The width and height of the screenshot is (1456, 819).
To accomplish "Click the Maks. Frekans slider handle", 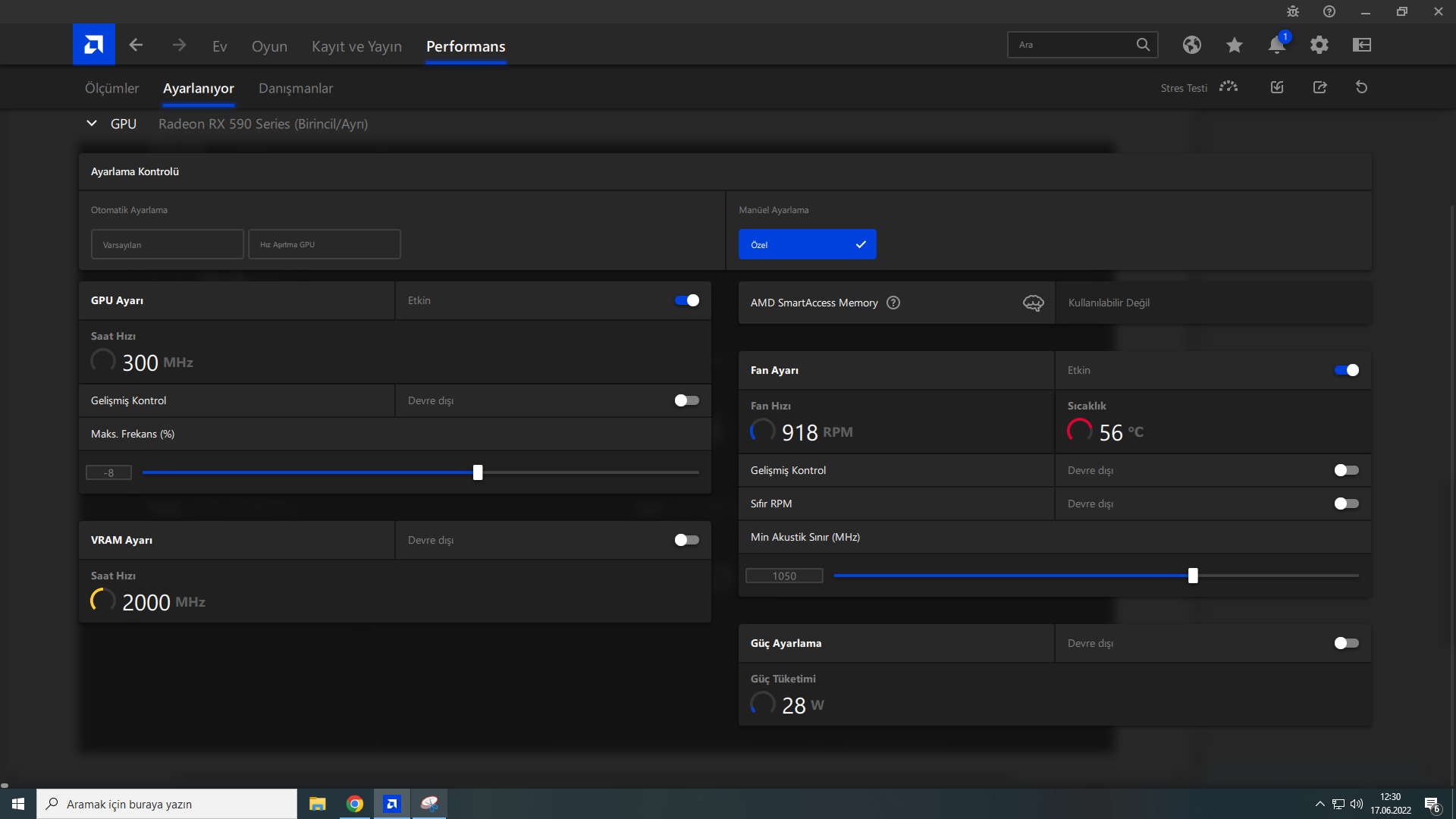I will 478,473.
